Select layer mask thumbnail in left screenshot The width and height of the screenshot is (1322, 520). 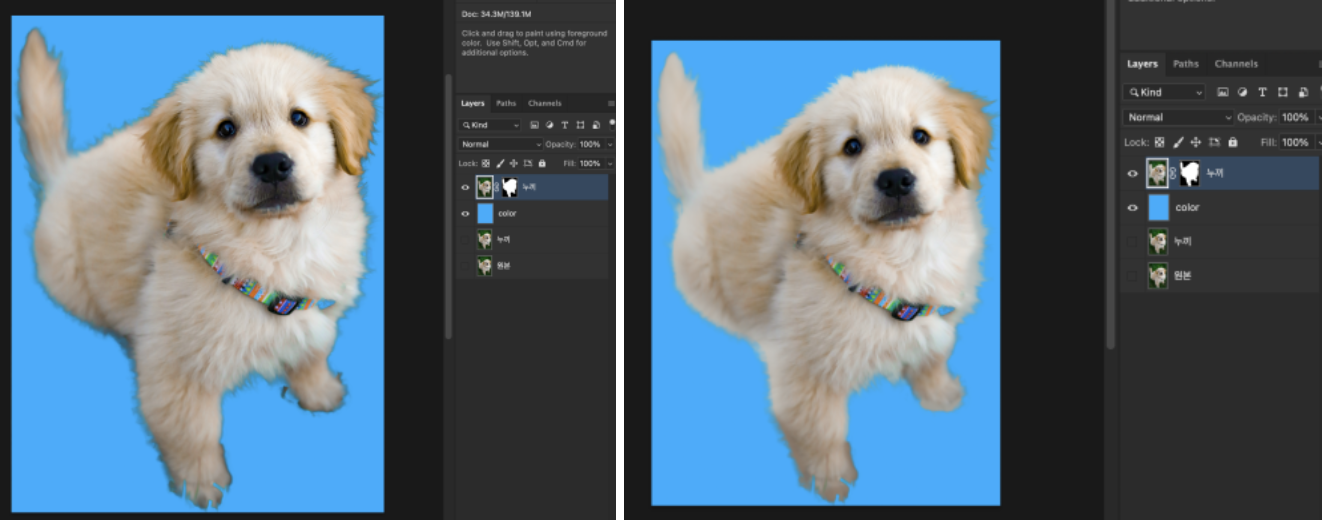click(509, 187)
